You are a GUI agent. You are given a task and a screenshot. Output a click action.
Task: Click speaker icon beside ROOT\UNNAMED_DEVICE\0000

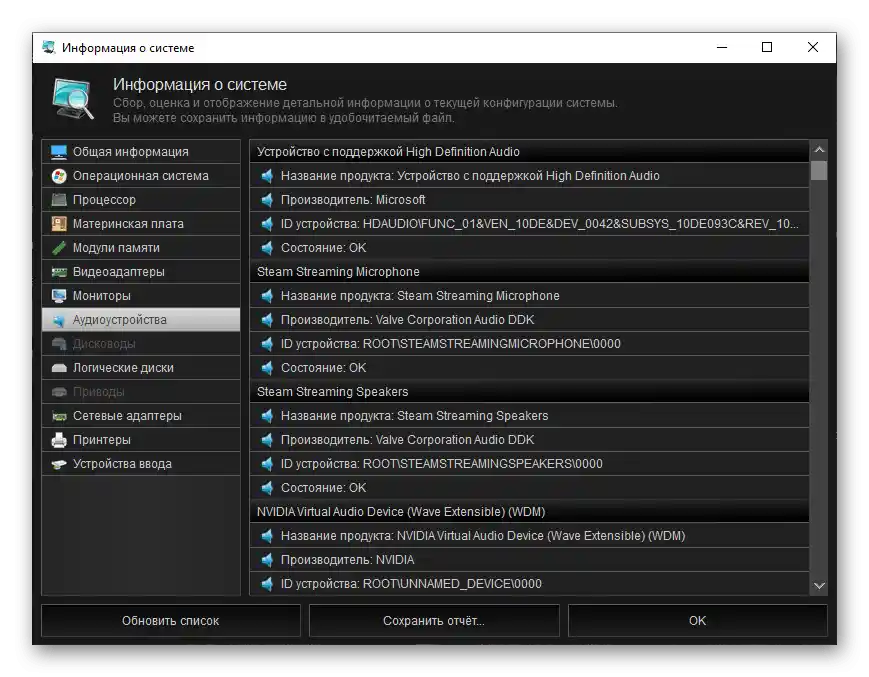coord(267,584)
